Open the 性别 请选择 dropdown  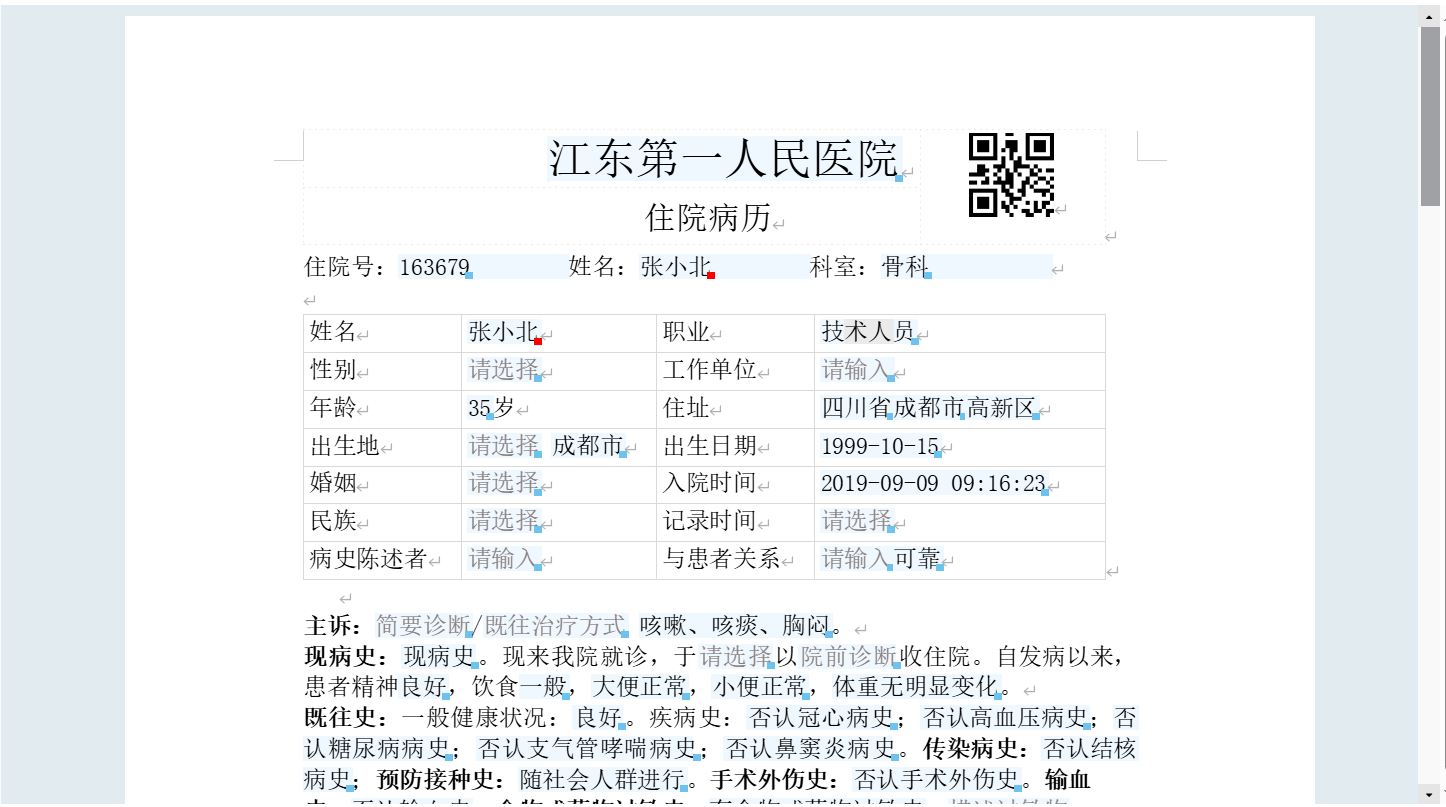(503, 370)
